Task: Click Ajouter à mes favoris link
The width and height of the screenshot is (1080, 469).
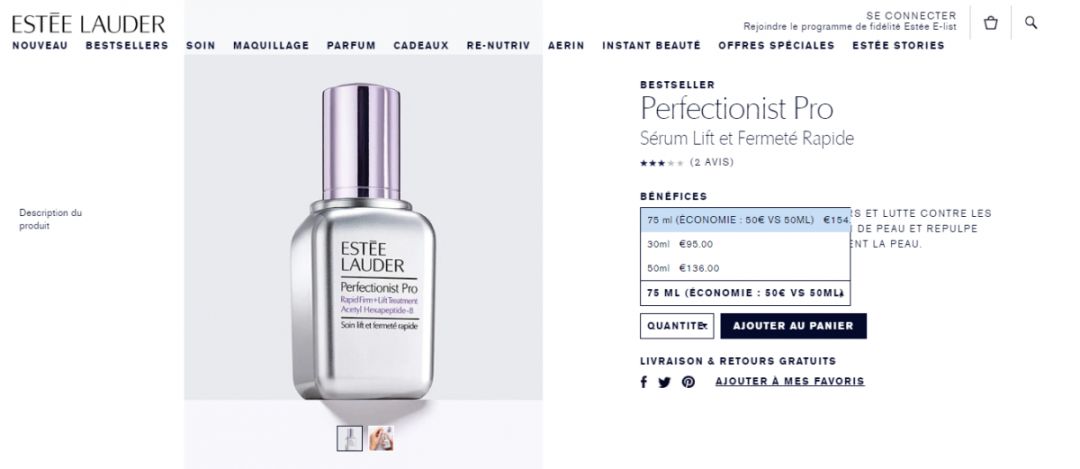Action: pyautogui.click(x=790, y=382)
